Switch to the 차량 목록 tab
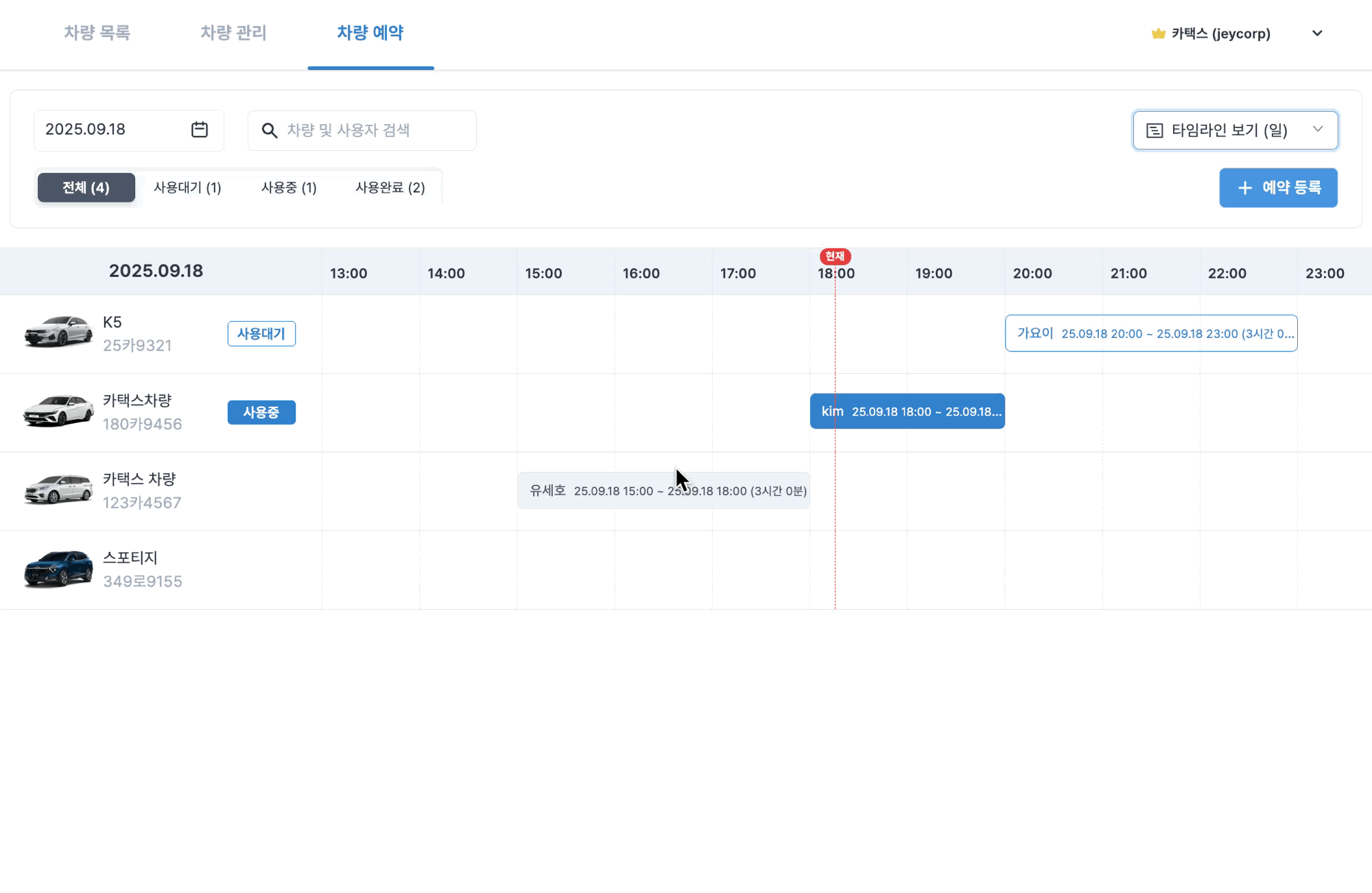The image size is (1372, 893). click(97, 33)
